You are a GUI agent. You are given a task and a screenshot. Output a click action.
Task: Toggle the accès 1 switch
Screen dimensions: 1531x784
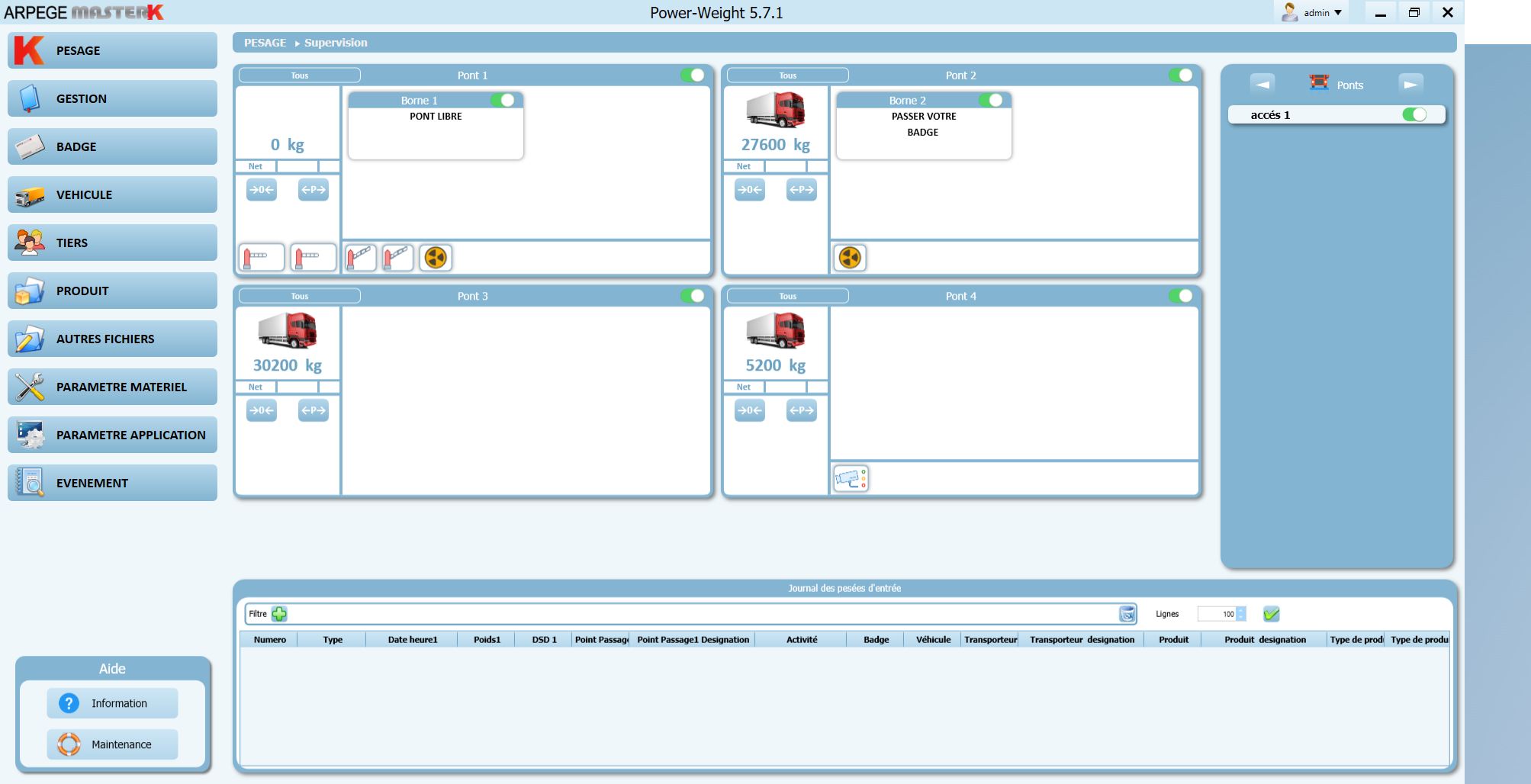1414,114
